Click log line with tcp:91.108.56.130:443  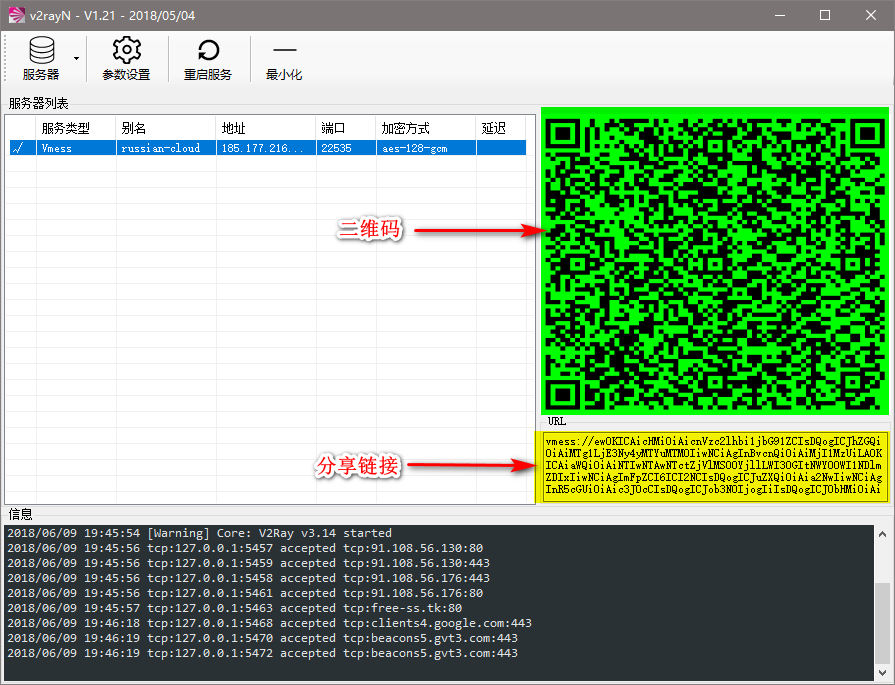[248, 563]
